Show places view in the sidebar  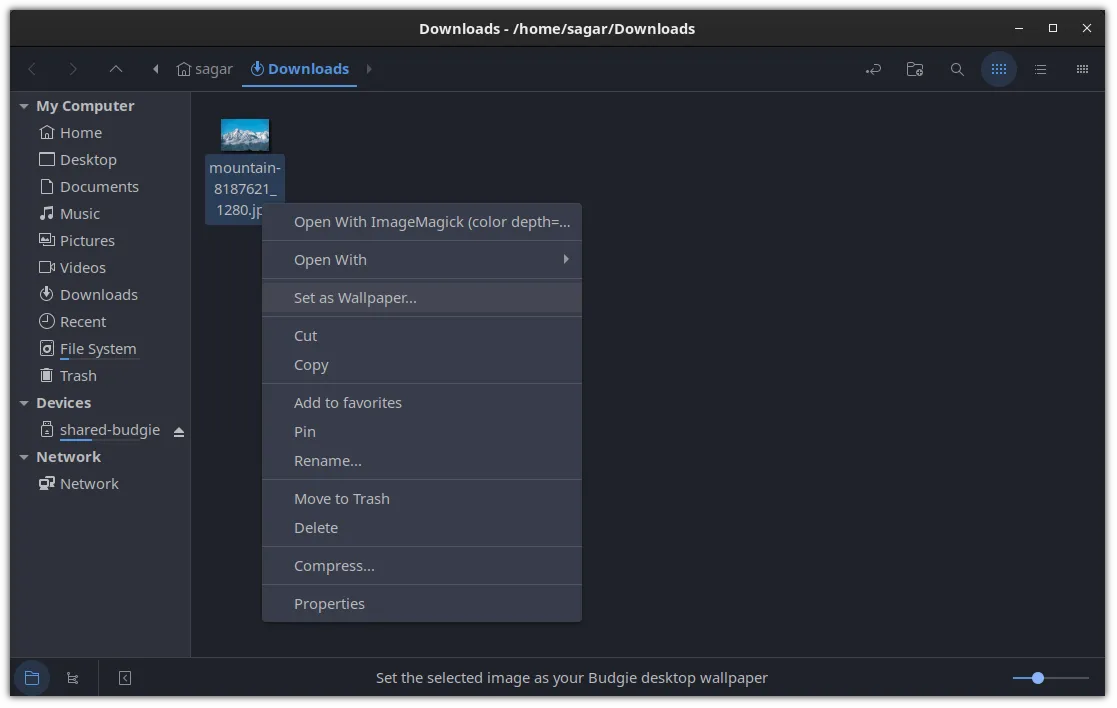[x=31, y=678]
